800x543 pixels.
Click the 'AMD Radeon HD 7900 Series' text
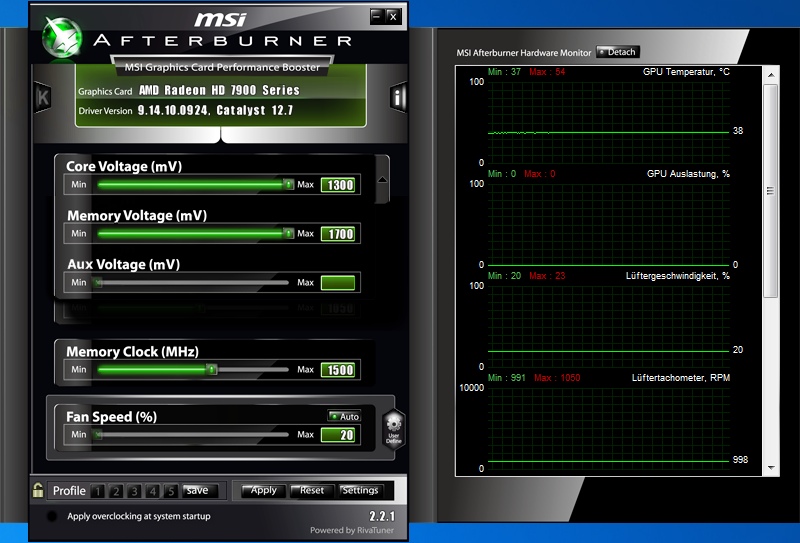click(x=219, y=90)
